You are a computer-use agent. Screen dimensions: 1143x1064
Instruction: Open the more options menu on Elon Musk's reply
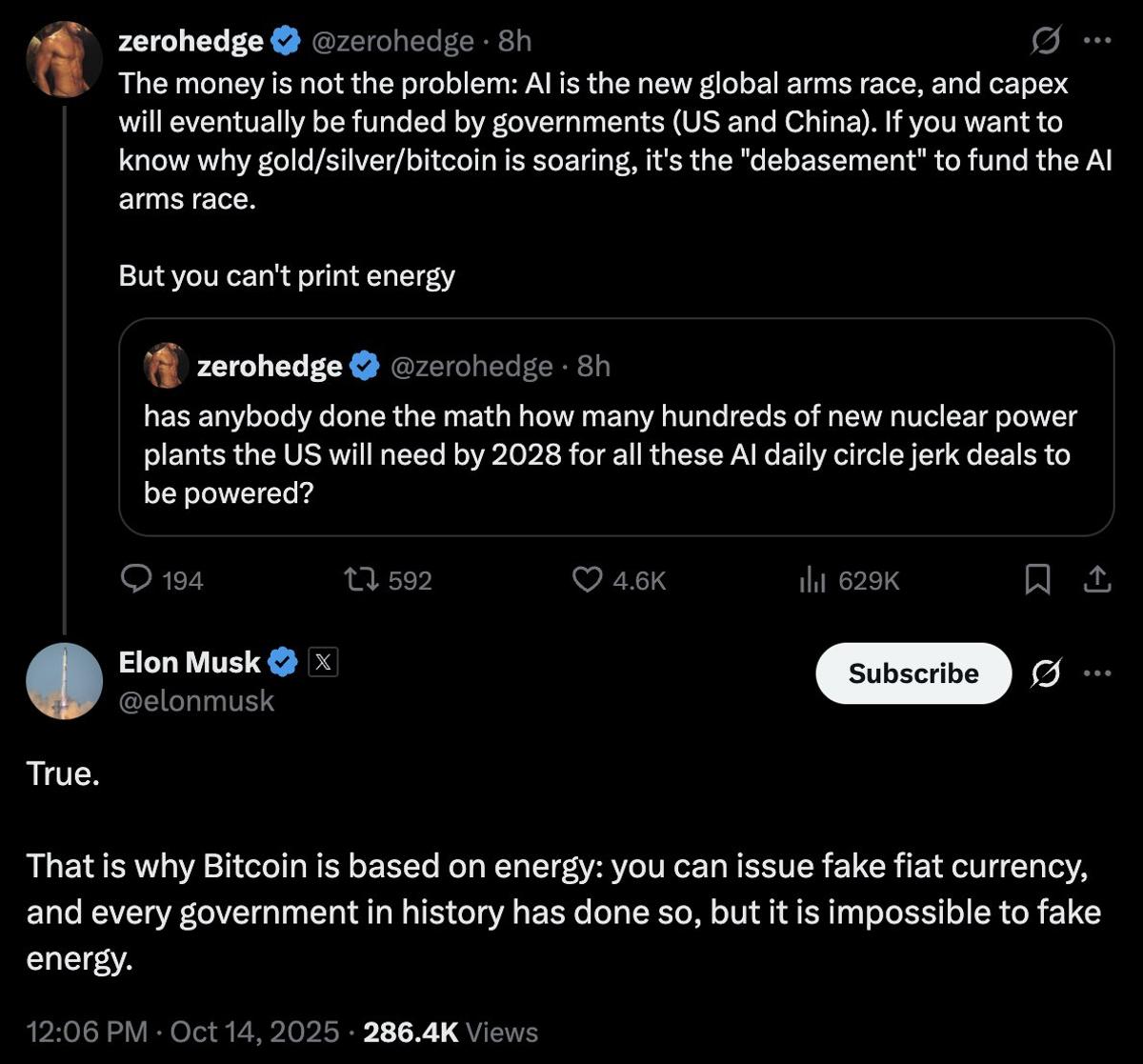1097,673
